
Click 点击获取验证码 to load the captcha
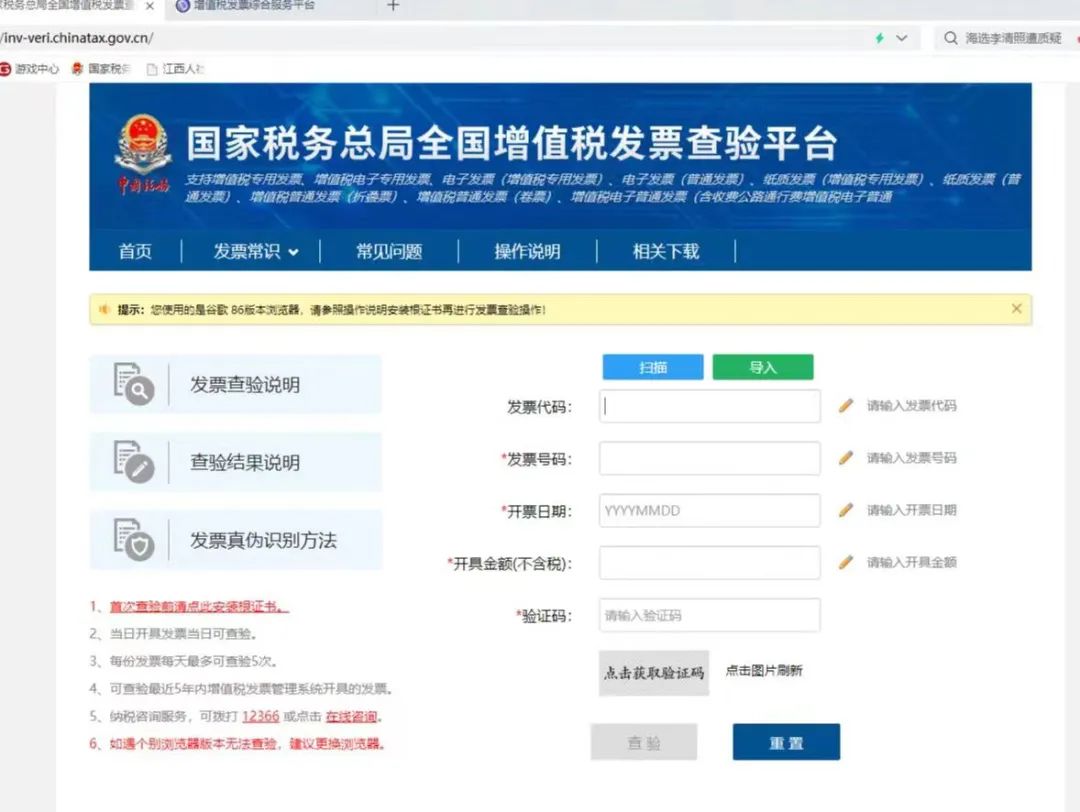click(653, 672)
